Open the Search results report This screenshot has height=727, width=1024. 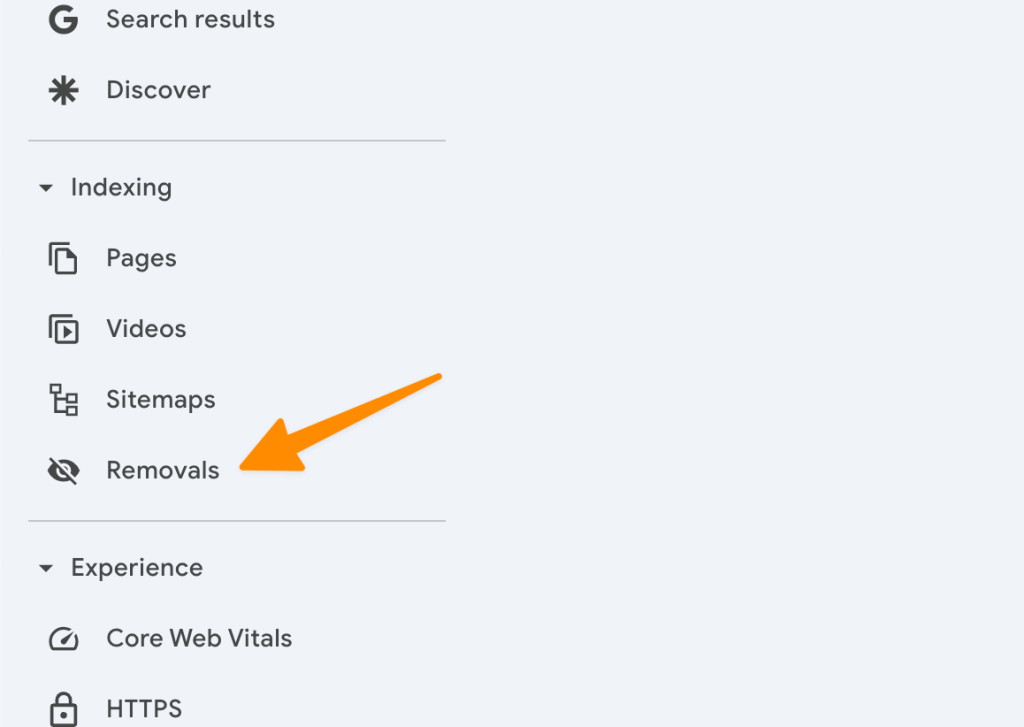point(190,19)
